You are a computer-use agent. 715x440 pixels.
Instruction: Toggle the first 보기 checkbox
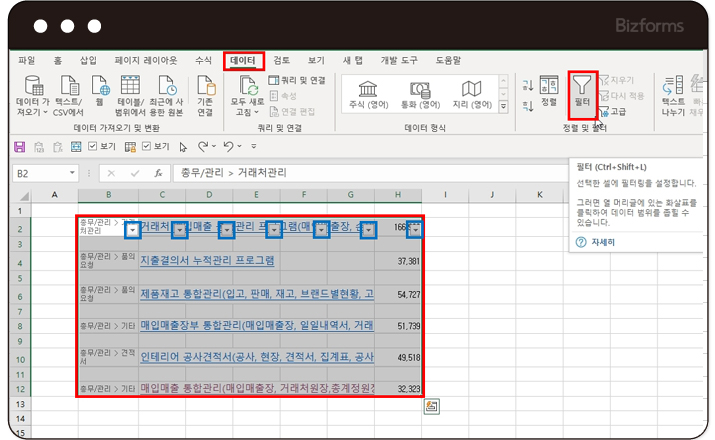click(x=93, y=146)
